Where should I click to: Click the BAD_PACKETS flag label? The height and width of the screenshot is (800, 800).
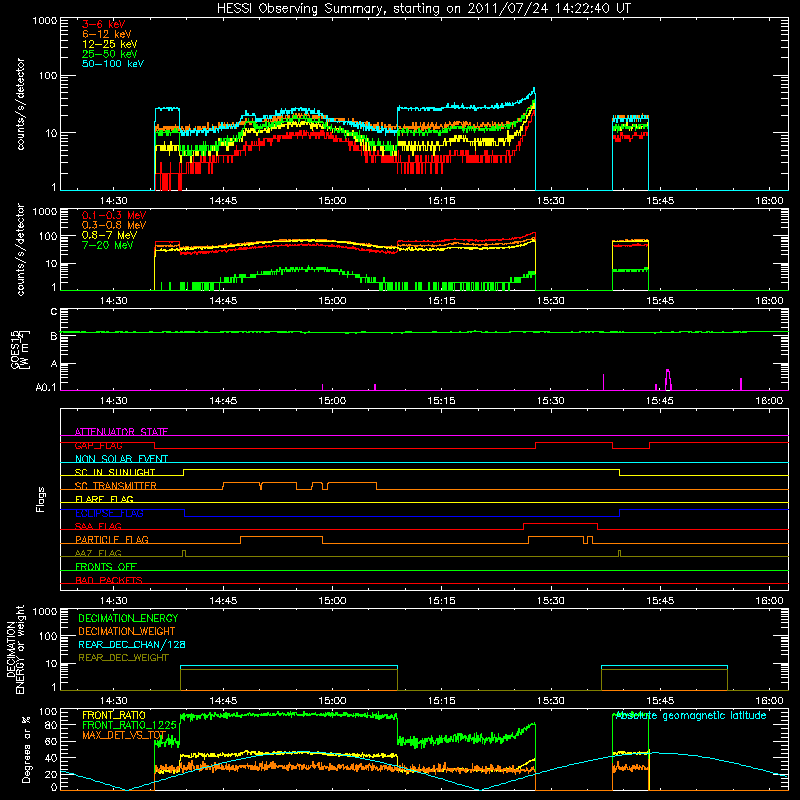(109, 580)
